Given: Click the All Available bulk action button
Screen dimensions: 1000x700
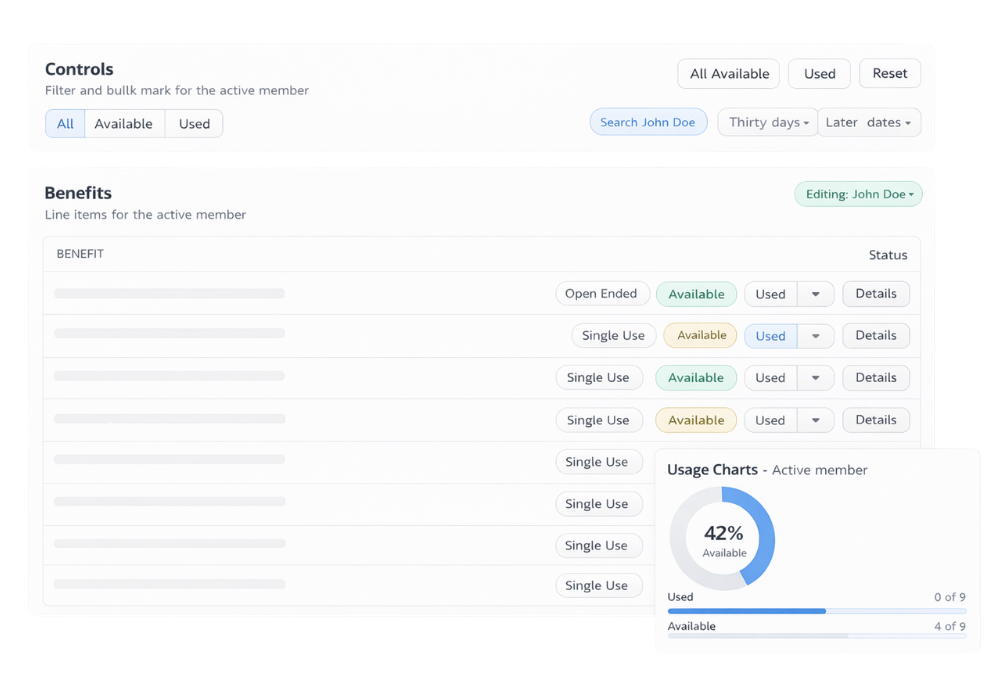Looking at the screenshot, I should [728, 73].
